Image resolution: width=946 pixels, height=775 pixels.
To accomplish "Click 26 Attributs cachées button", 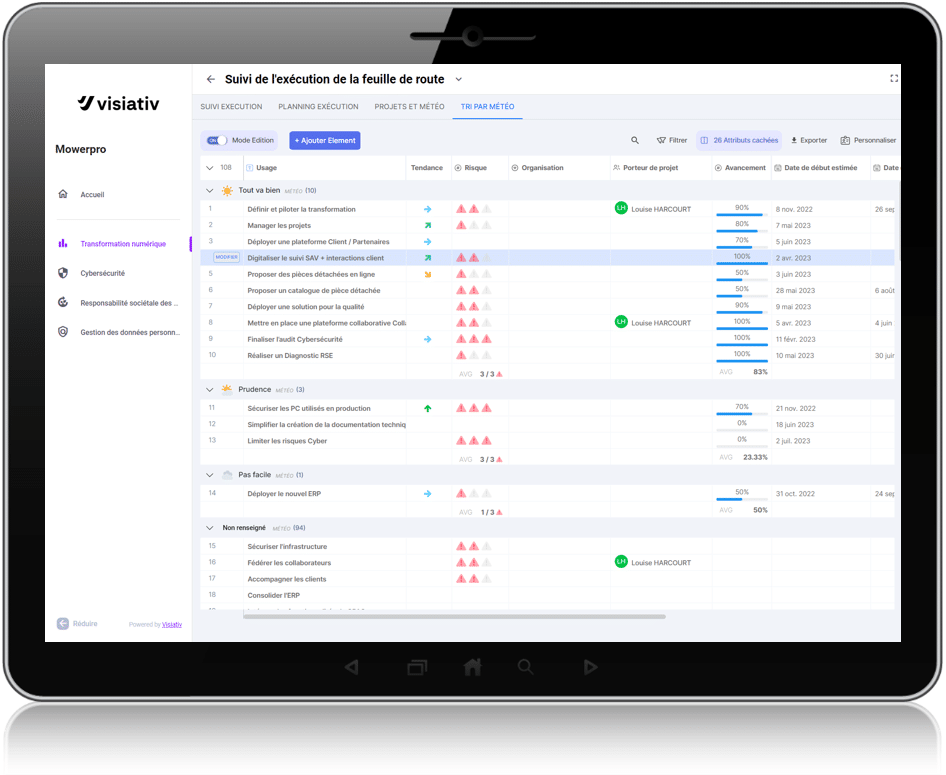I will click(x=739, y=141).
